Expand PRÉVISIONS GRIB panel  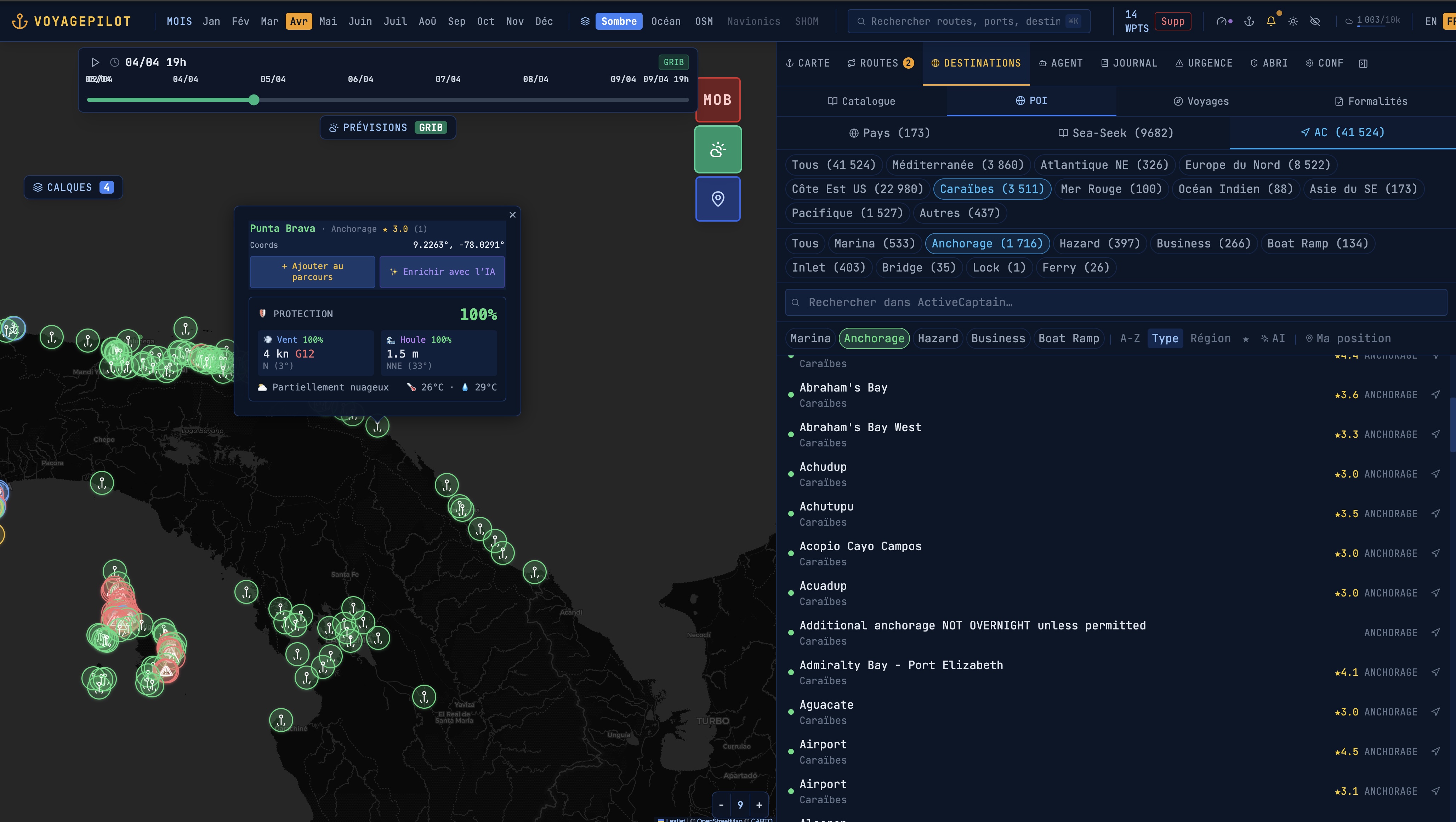click(388, 128)
